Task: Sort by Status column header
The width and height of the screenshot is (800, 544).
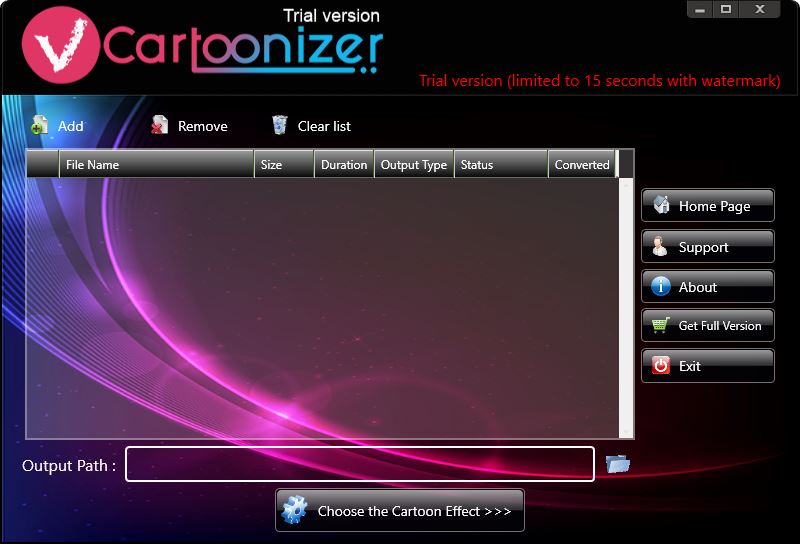Action: [501, 164]
